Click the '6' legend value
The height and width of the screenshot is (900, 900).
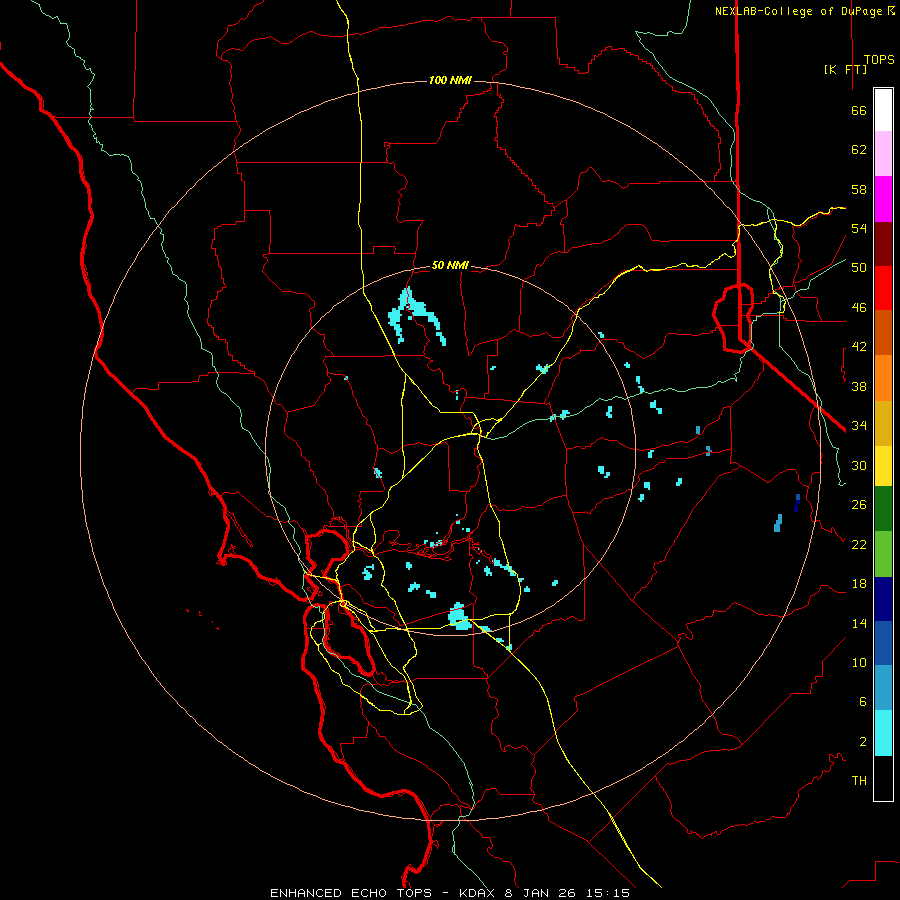[863, 702]
